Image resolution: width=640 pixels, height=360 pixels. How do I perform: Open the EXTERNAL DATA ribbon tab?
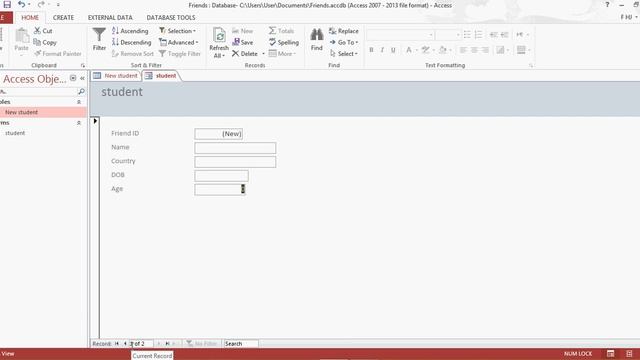[110, 18]
